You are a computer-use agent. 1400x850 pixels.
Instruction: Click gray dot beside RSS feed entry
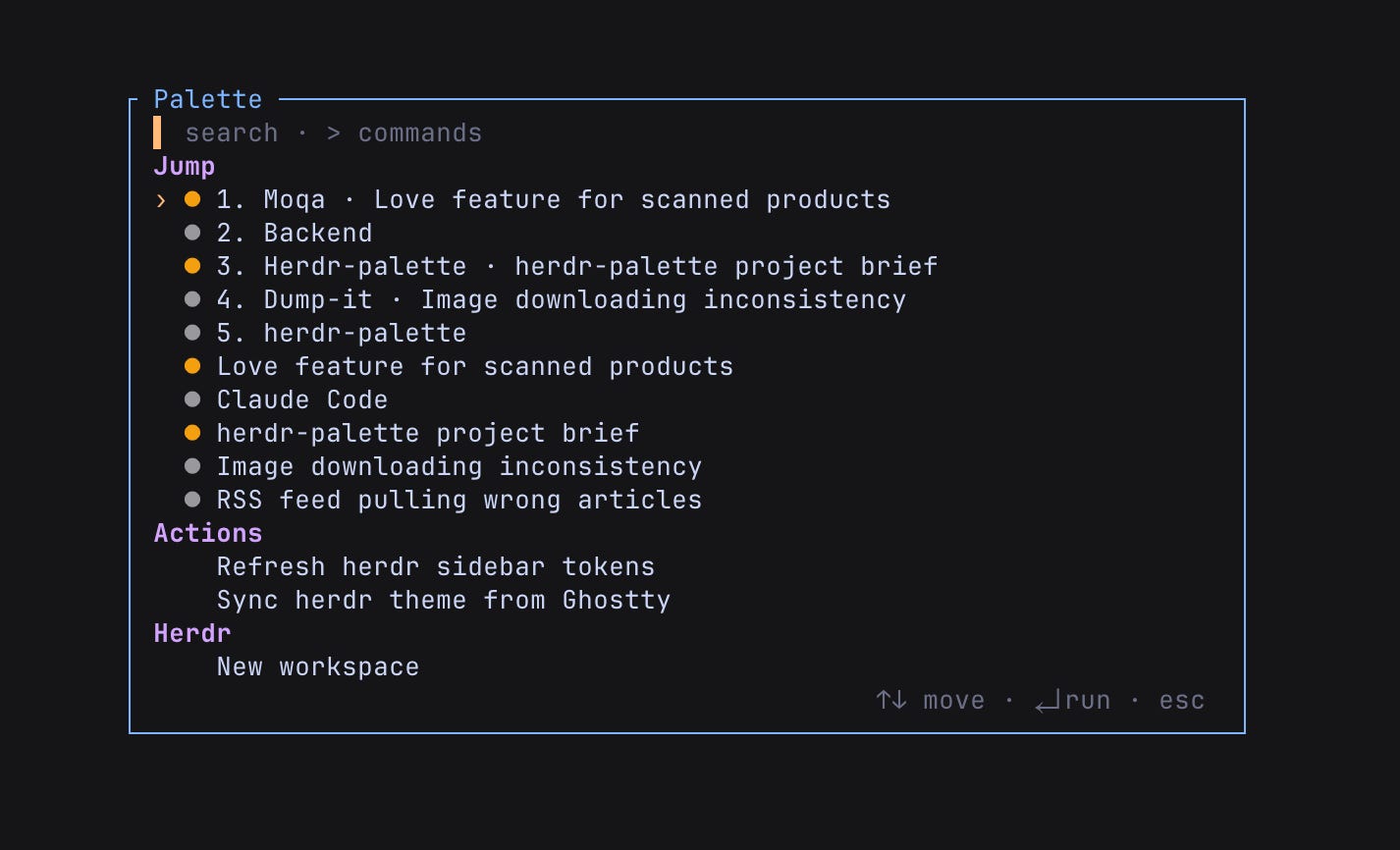192,500
